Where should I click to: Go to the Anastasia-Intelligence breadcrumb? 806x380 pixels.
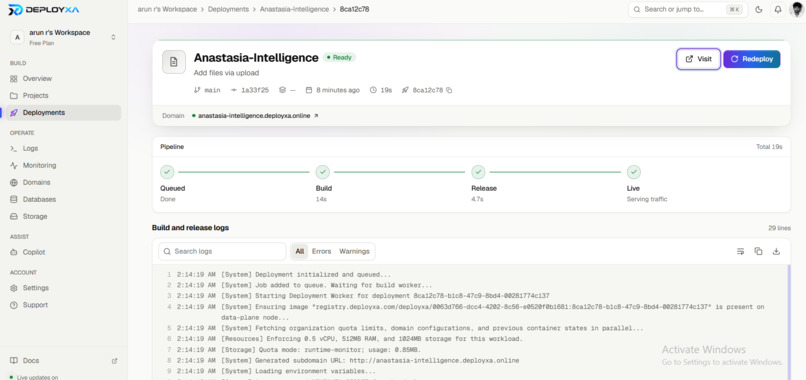click(294, 9)
